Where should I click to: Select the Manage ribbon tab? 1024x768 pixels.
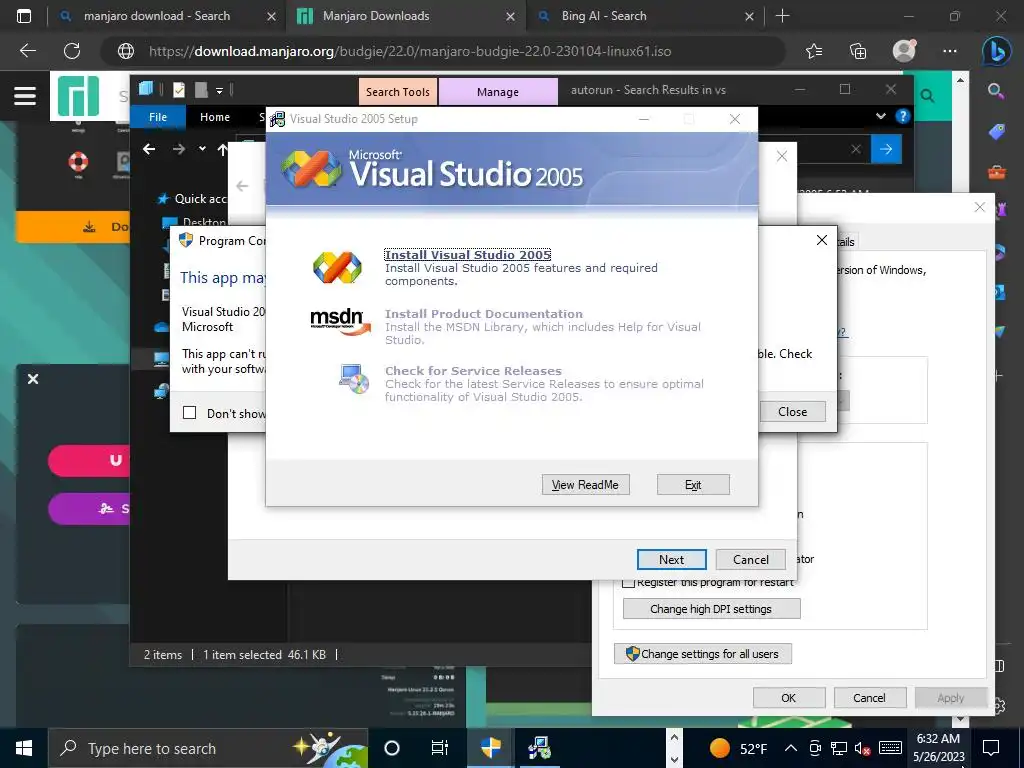coord(498,92)
